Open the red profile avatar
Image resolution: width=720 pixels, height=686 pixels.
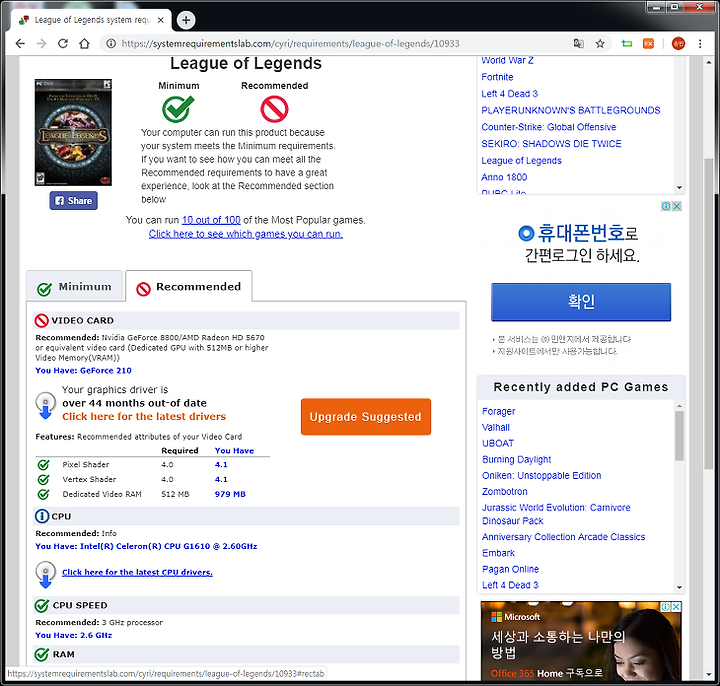(x=678, y=44)
